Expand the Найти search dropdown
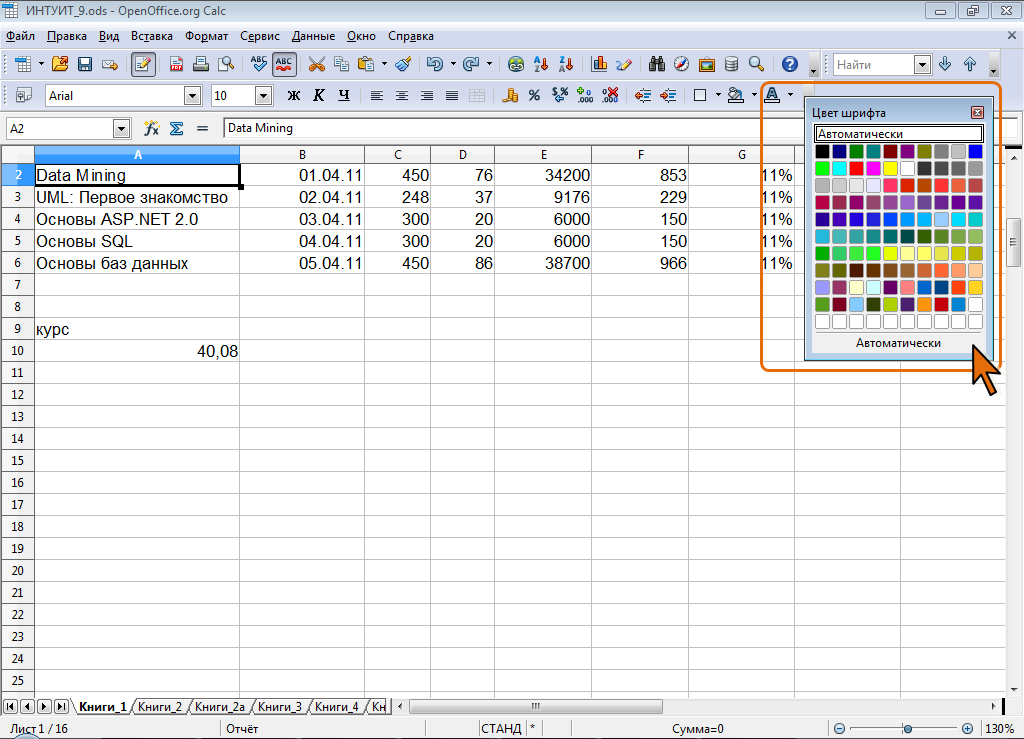Viewport: 1024px width, 739px height. click(x=922, y=65)
